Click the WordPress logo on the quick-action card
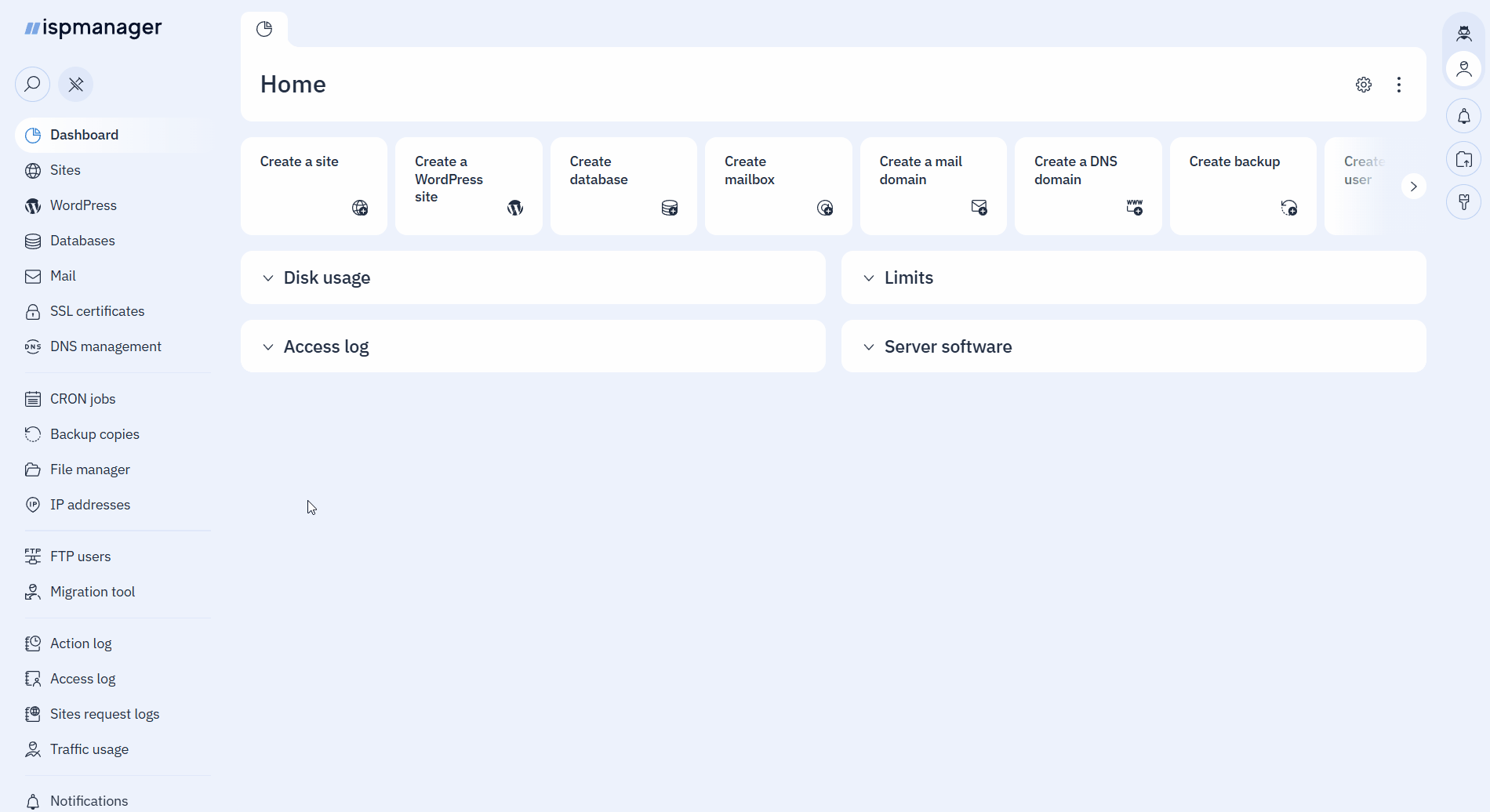This screenshot has height=812, width=1490. pos(515,208)
